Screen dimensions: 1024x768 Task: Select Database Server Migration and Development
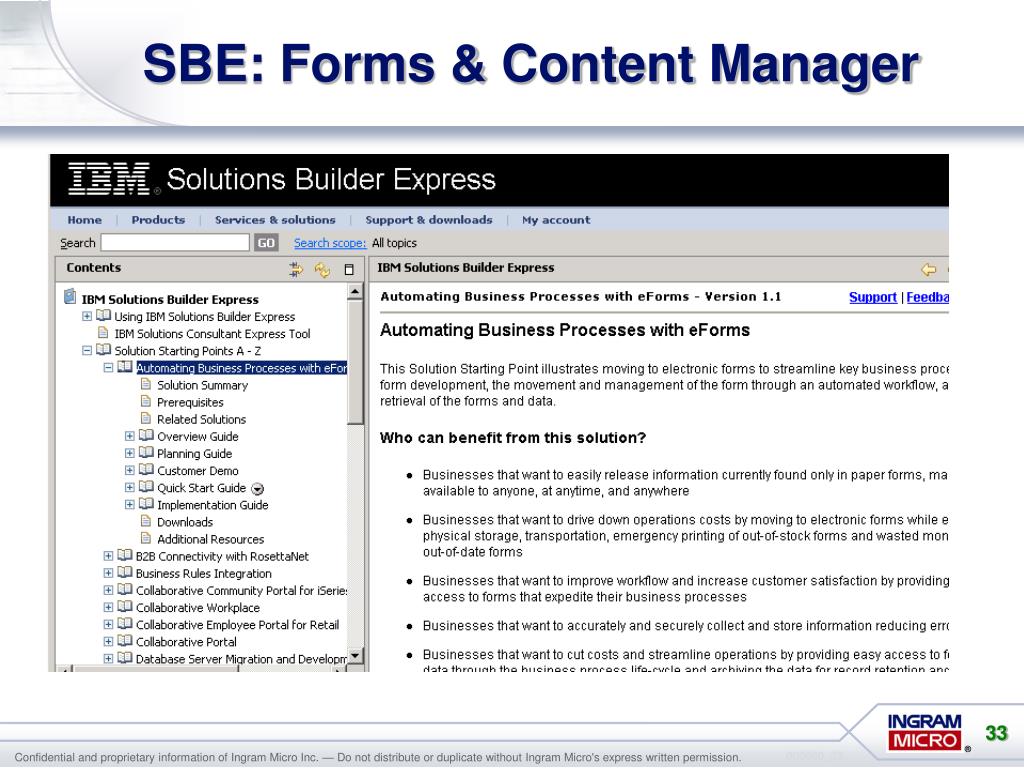pyautogui.click(x=241, y=659)
